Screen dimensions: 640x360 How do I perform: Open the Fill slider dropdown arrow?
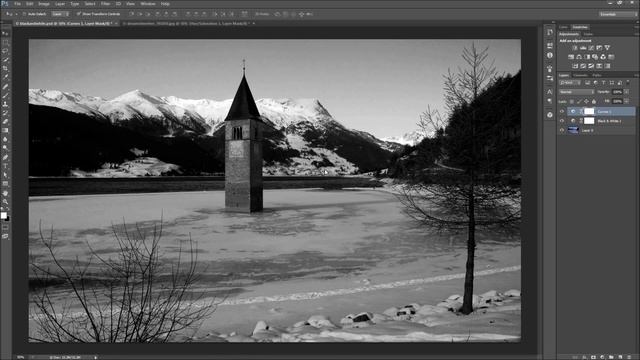(x=626, y=101)
